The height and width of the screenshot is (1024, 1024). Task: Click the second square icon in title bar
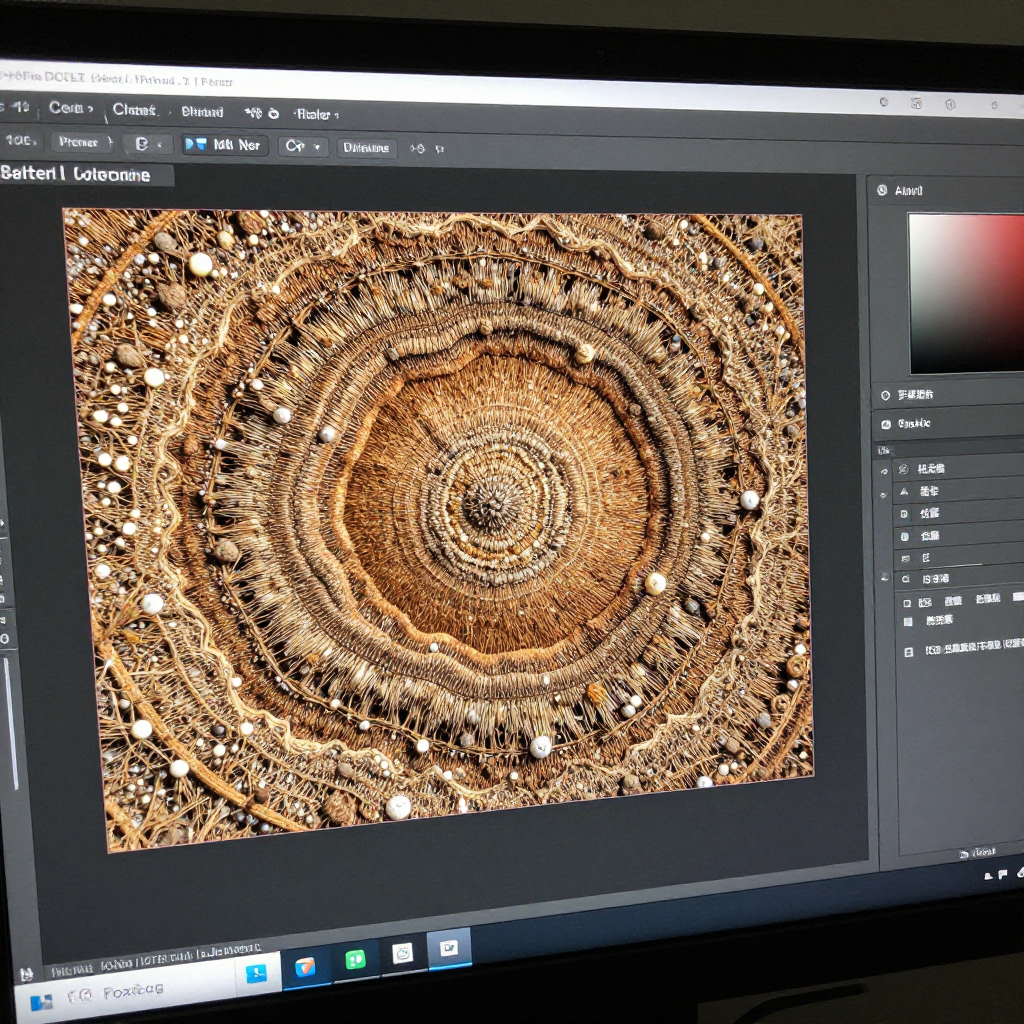[x=917, y=103]
